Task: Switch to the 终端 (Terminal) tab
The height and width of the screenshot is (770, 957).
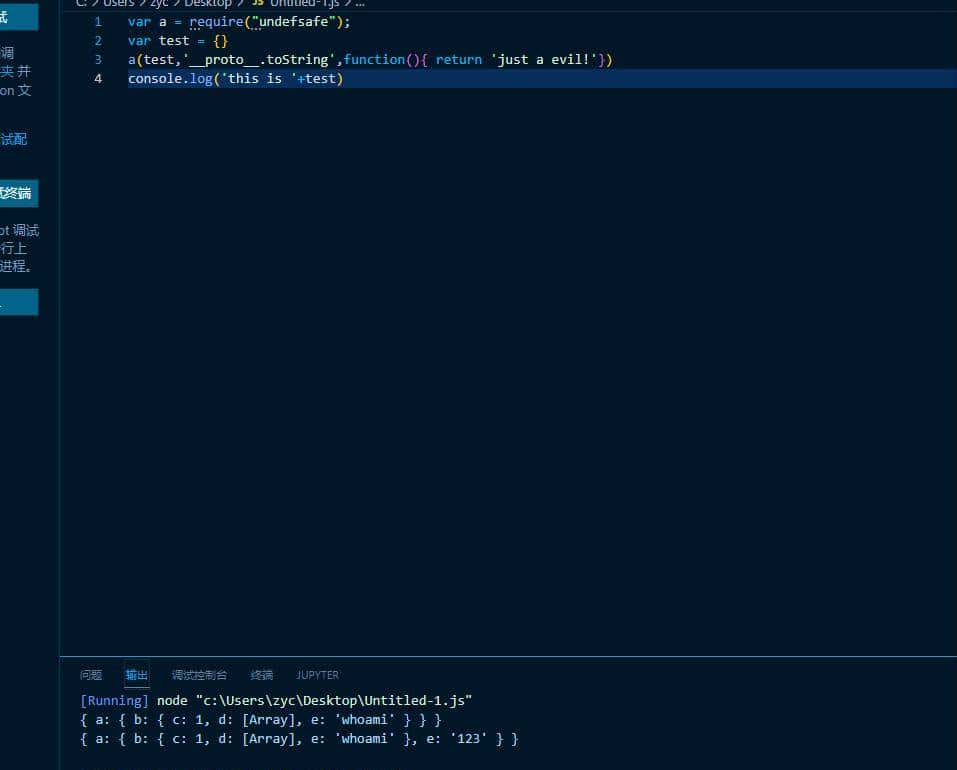Action: tap(260, 675)
